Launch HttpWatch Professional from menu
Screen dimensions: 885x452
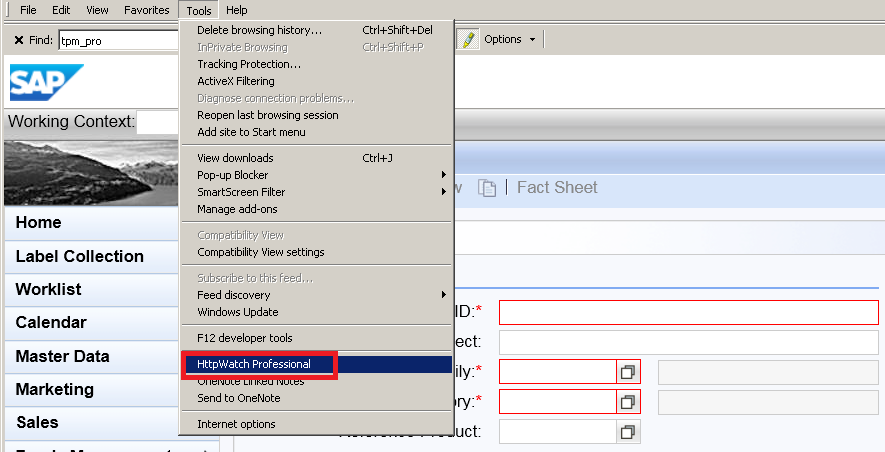(316, 364)
